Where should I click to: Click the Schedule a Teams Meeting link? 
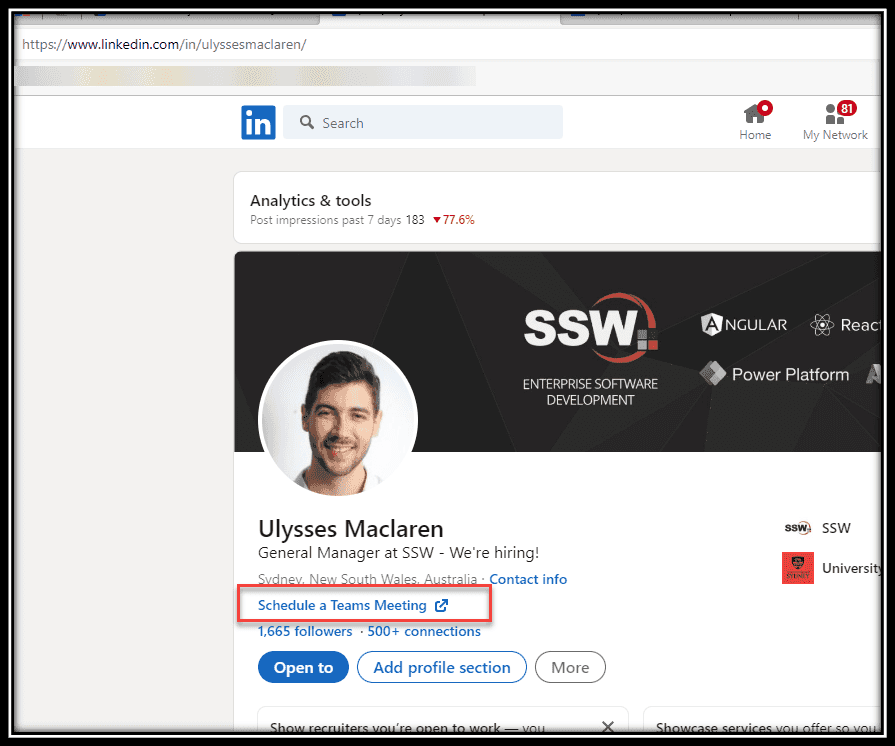pos(342,605)
